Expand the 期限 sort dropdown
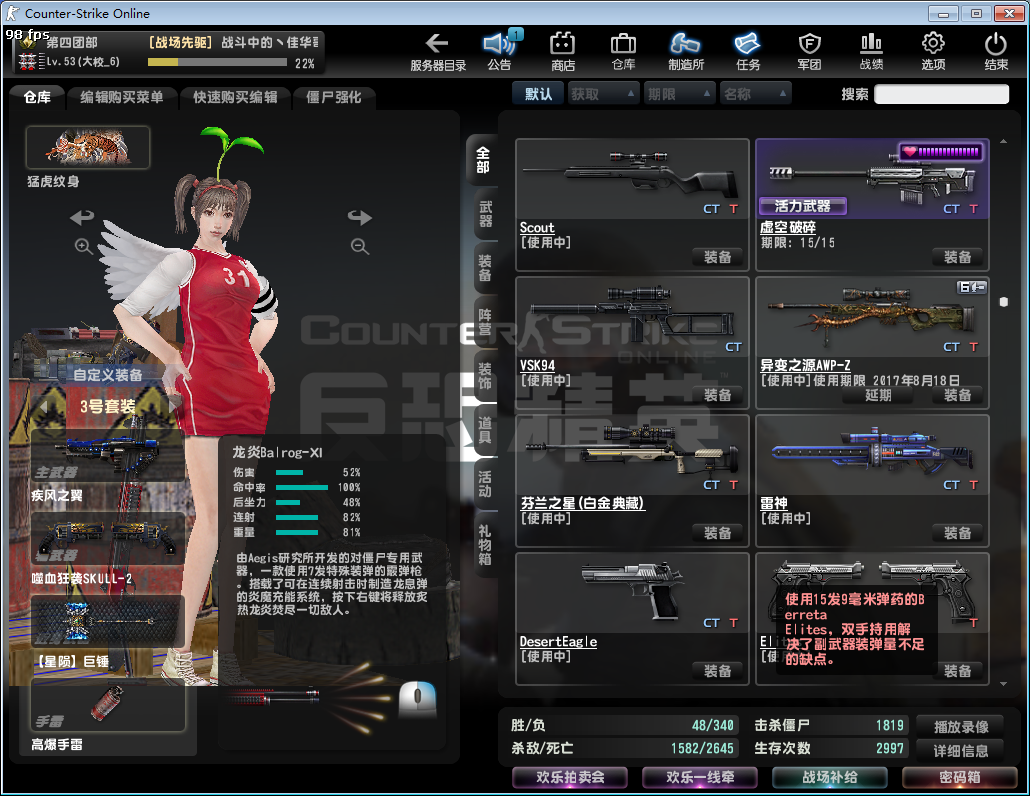This screenshot has width=1030, height=796. (x=679, y=95)
